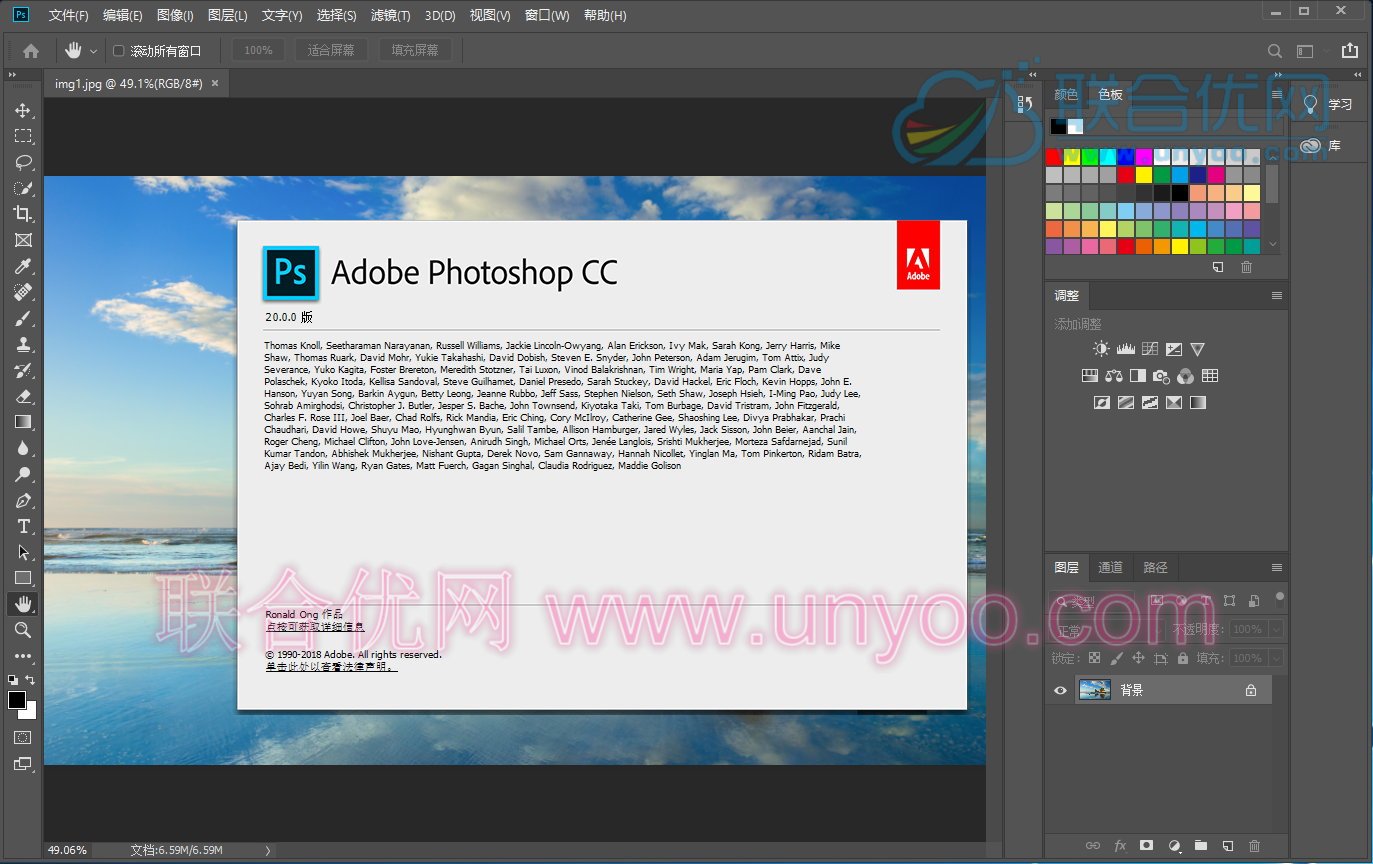
Task: Select the Gradient tool
Action: coord(22,422)
